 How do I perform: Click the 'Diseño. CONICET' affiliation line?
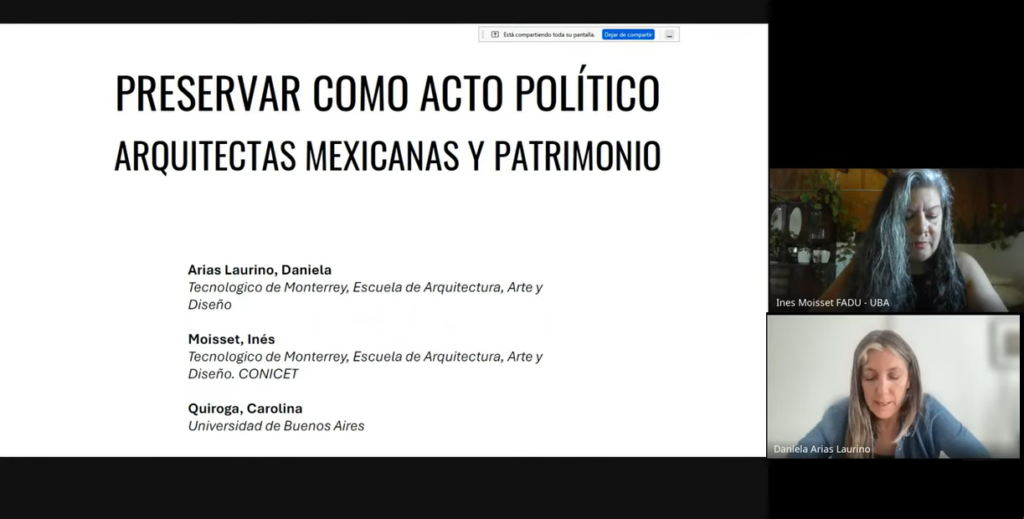pos(243,374)
